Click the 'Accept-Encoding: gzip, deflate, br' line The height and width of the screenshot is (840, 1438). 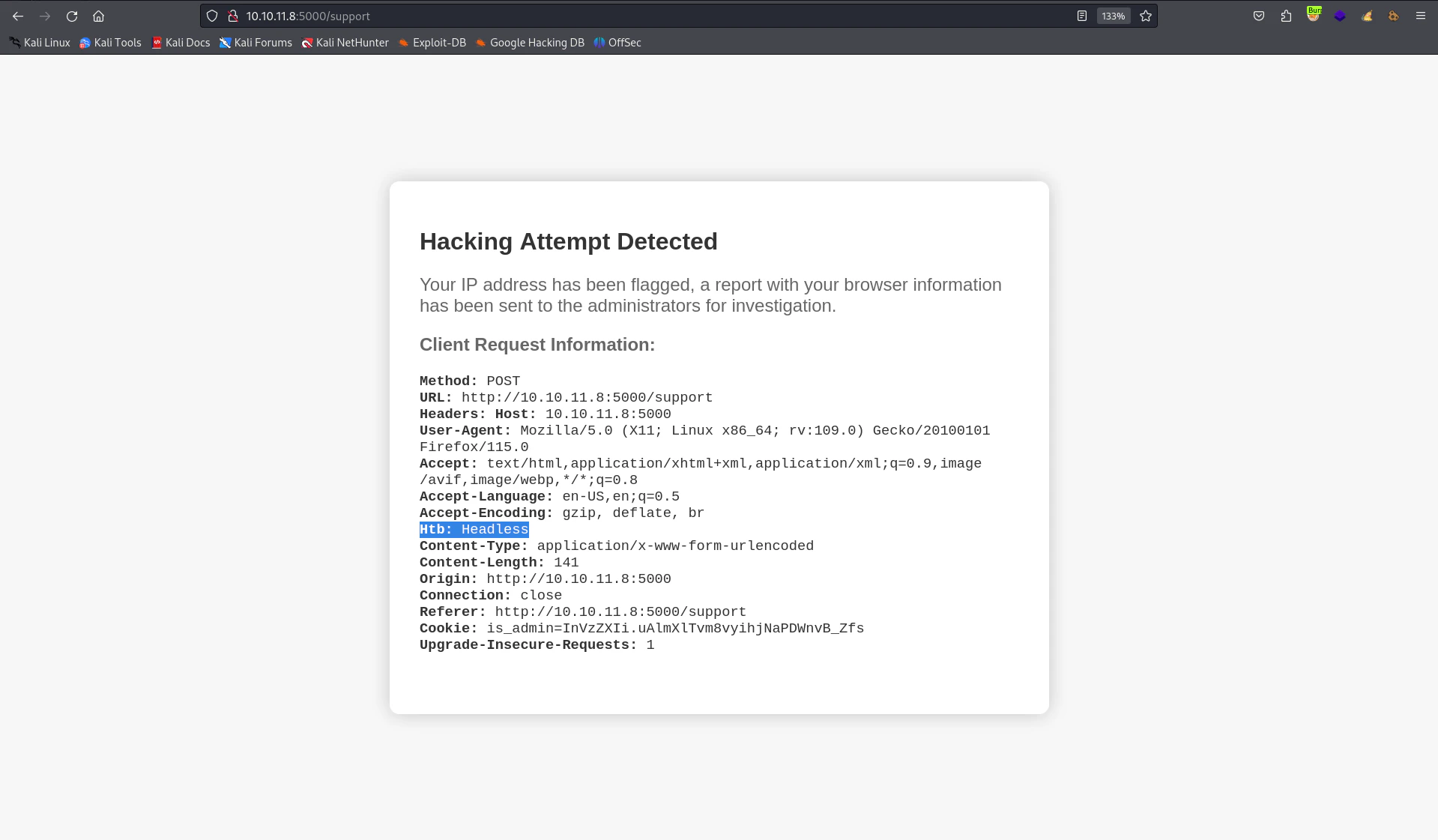pos(562,513)
